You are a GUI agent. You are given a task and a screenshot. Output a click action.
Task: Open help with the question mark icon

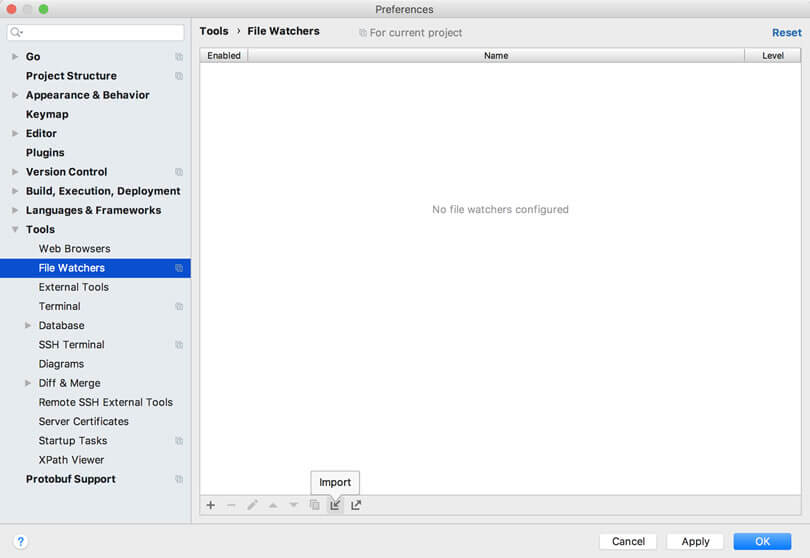[20, 541]
